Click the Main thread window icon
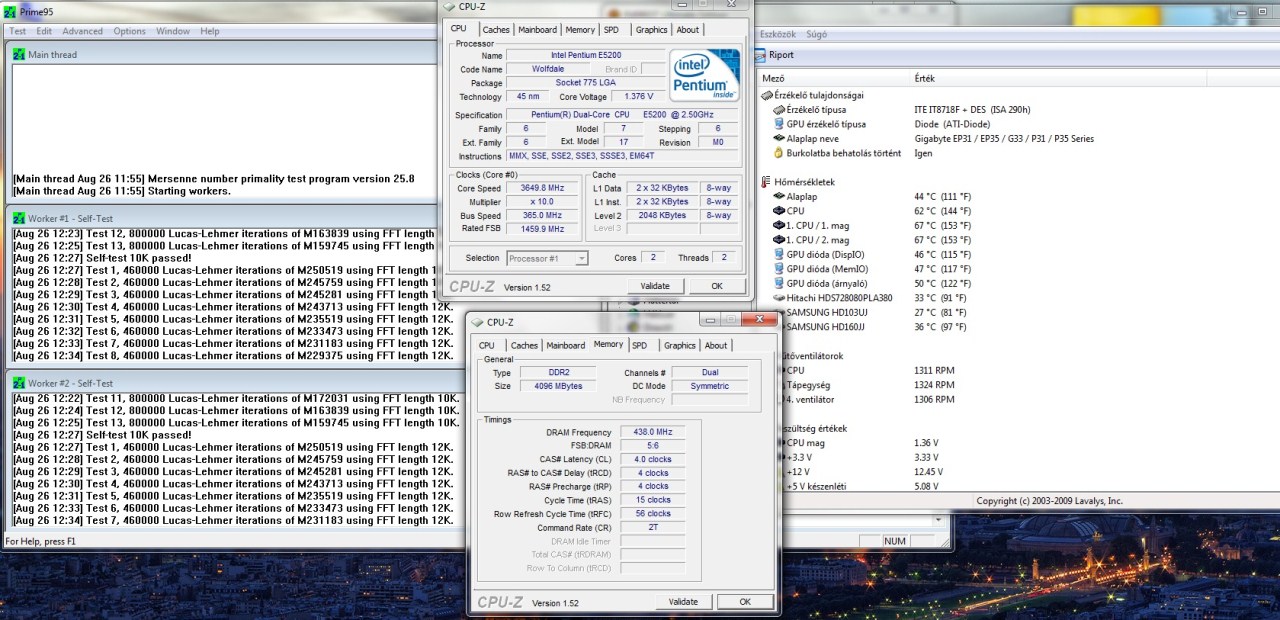 [19, 54]
